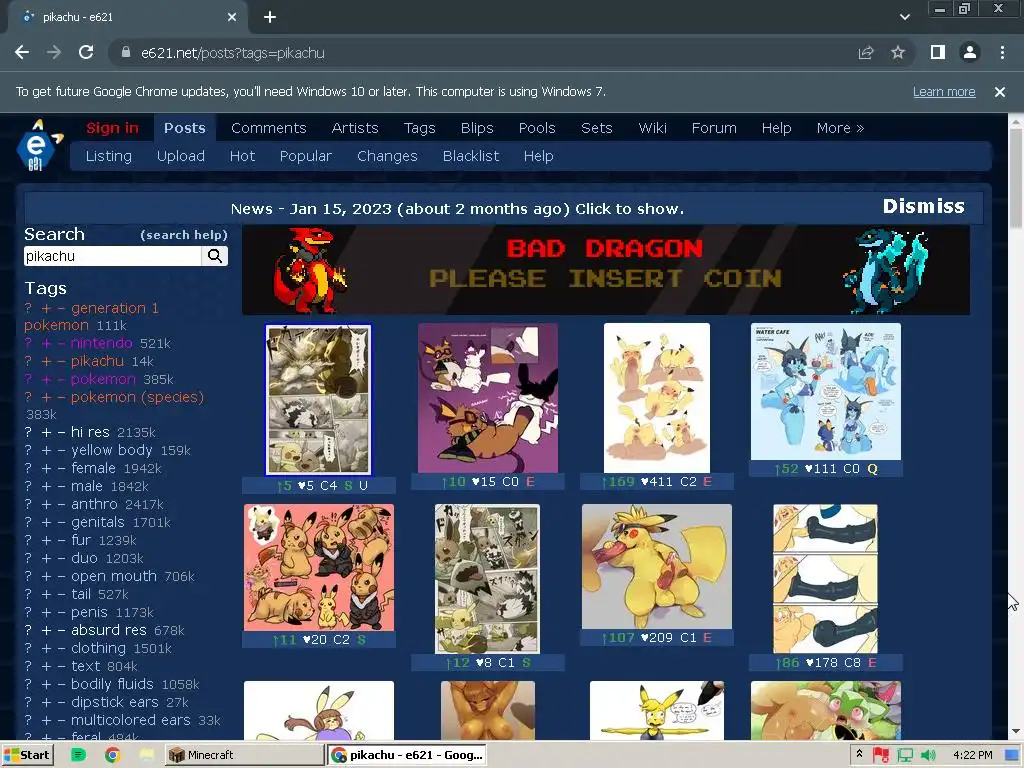Open the pinned folder icon on taskbar
Viewport: 1024px width, 768px height.
147,755
